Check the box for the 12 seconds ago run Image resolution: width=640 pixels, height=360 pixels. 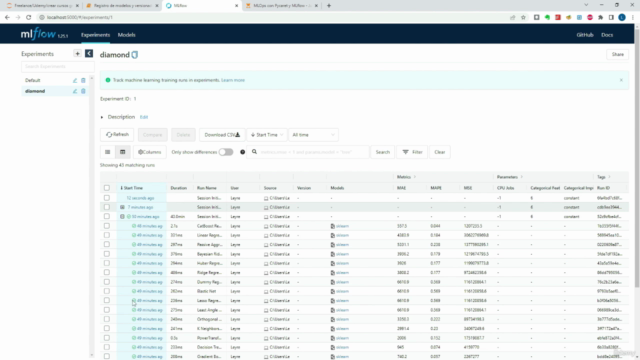tap(107, 198)
